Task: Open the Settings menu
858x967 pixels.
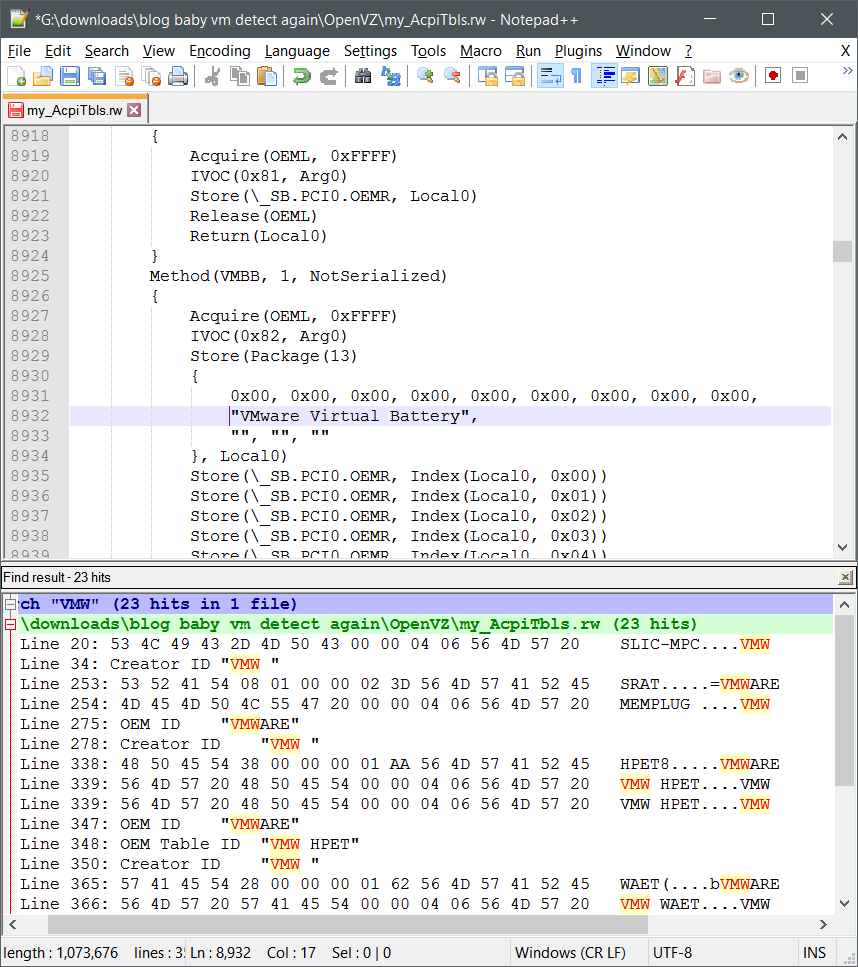Action: [370, 51]
